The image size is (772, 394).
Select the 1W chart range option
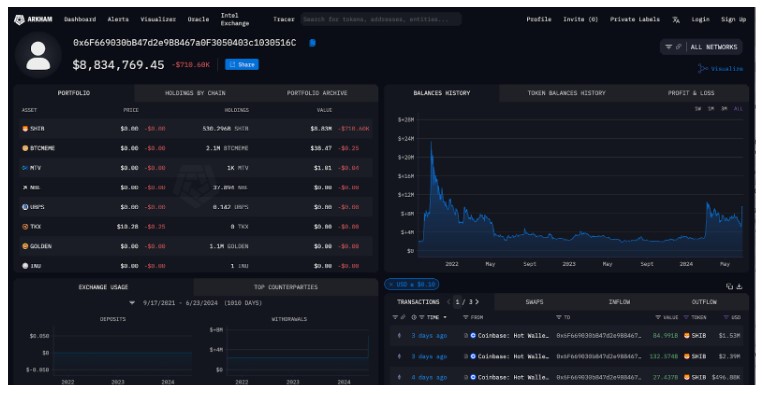point(698,108)
